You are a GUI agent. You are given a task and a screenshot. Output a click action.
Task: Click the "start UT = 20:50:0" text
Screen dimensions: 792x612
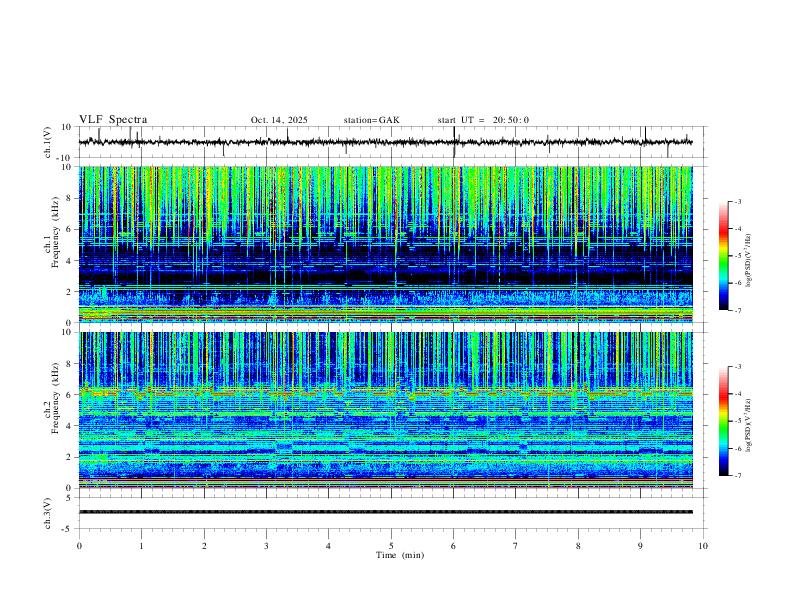point(483,120)
